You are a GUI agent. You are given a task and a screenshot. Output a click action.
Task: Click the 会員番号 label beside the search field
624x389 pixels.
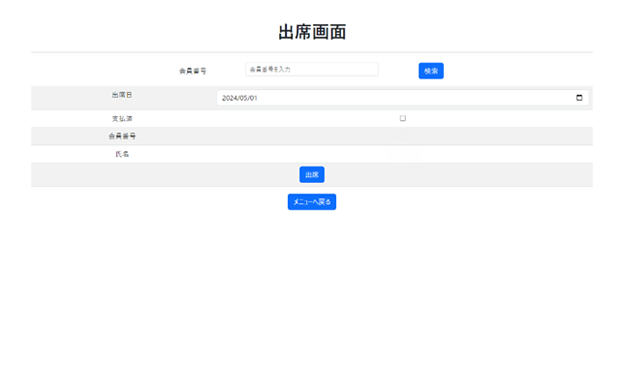coord(193,71)
